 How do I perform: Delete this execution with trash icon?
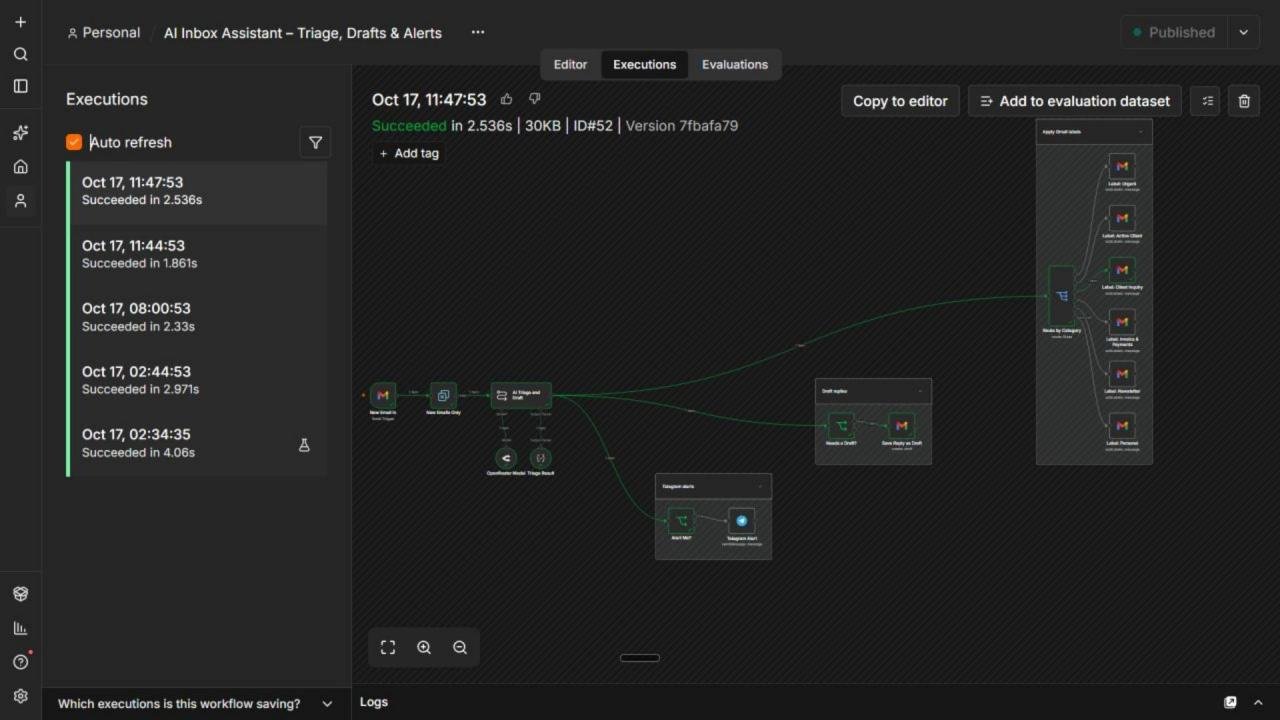(x=1244, y=101)
